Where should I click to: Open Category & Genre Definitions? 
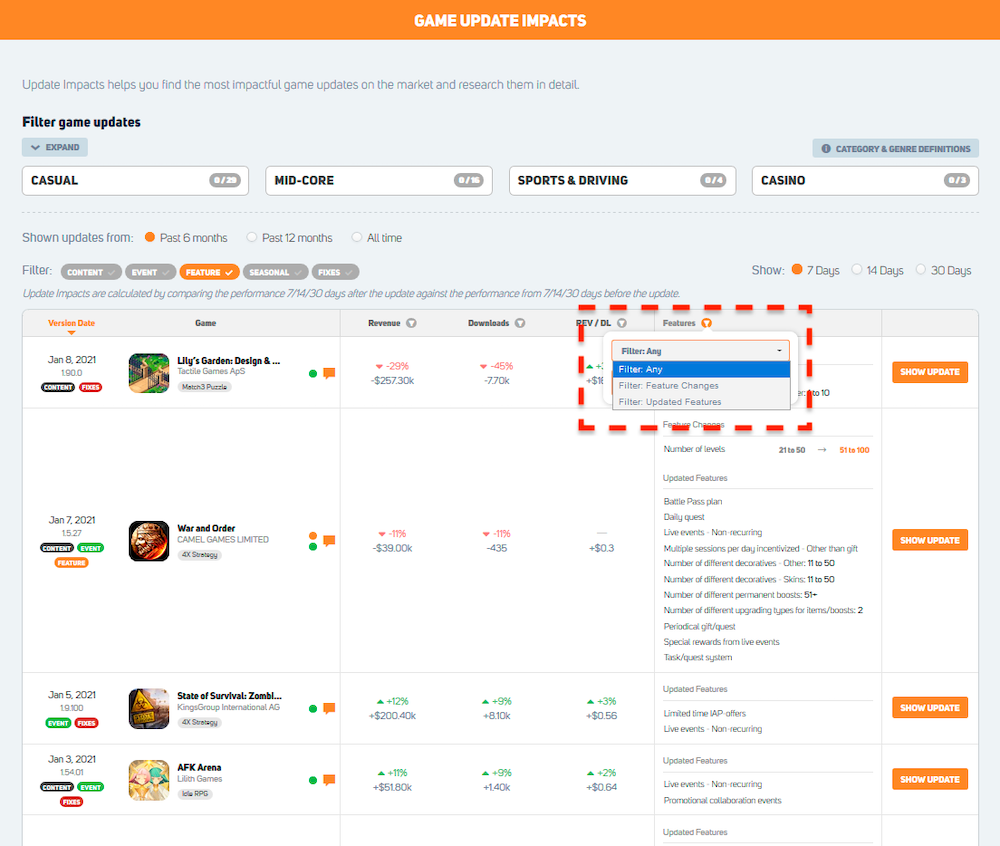click(895, 149)
